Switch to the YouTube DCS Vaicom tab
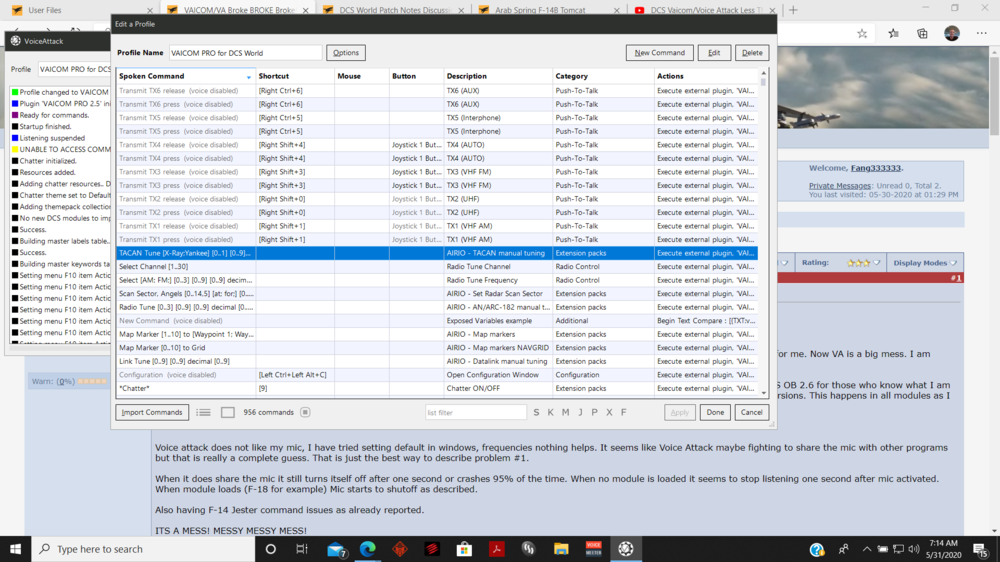The height and width of the screenshot is (562, 1000). (x=706, y=10)
